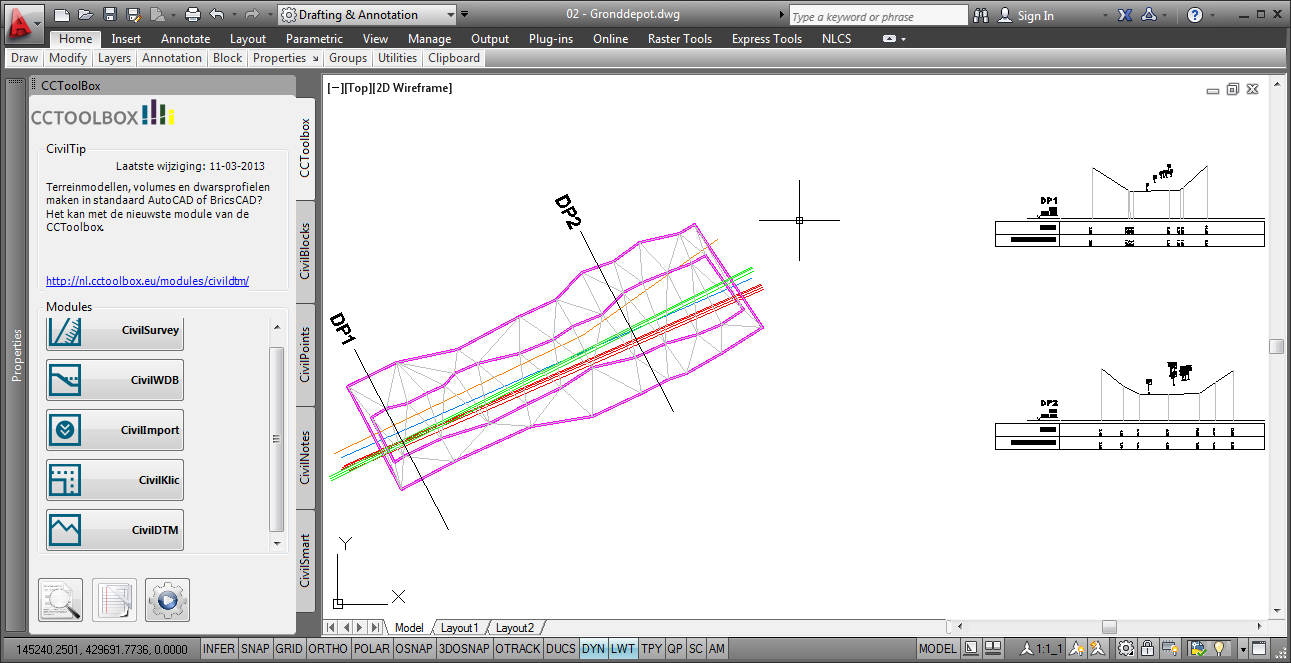Toggle DYN dynamic input
This screenshot has width=1291, height=663.
[594, 649]
